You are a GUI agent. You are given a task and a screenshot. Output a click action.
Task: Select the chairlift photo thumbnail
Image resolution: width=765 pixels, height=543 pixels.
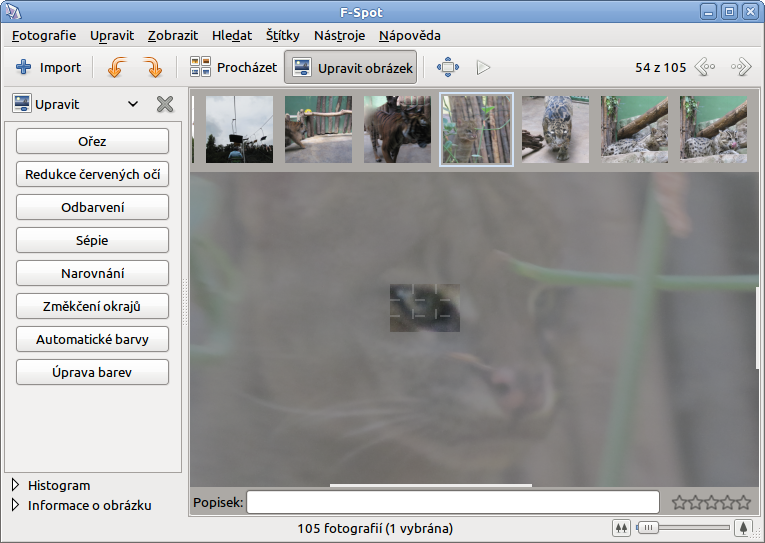point(239,129)
